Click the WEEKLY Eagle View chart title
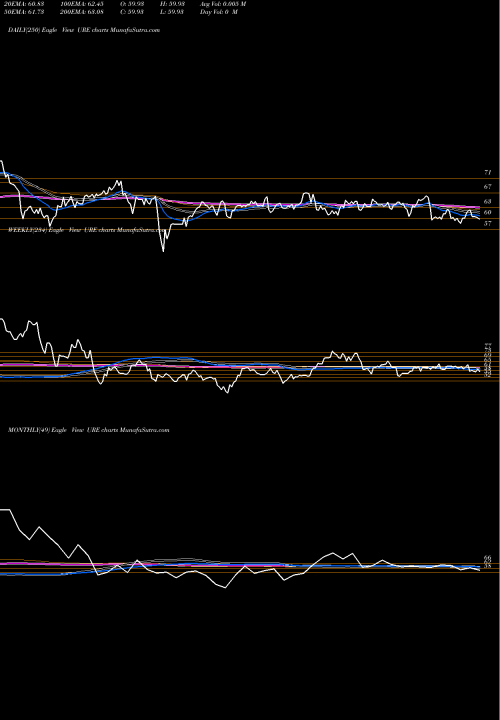This screenshot has height=720, width=500. pyautogui.click(x=87, y=230)
